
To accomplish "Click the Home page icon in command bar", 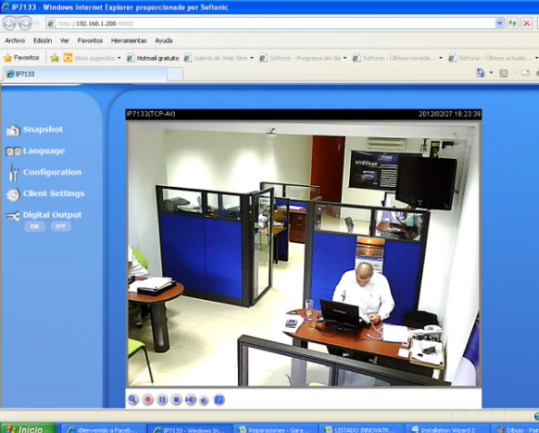I will [481, 73].
